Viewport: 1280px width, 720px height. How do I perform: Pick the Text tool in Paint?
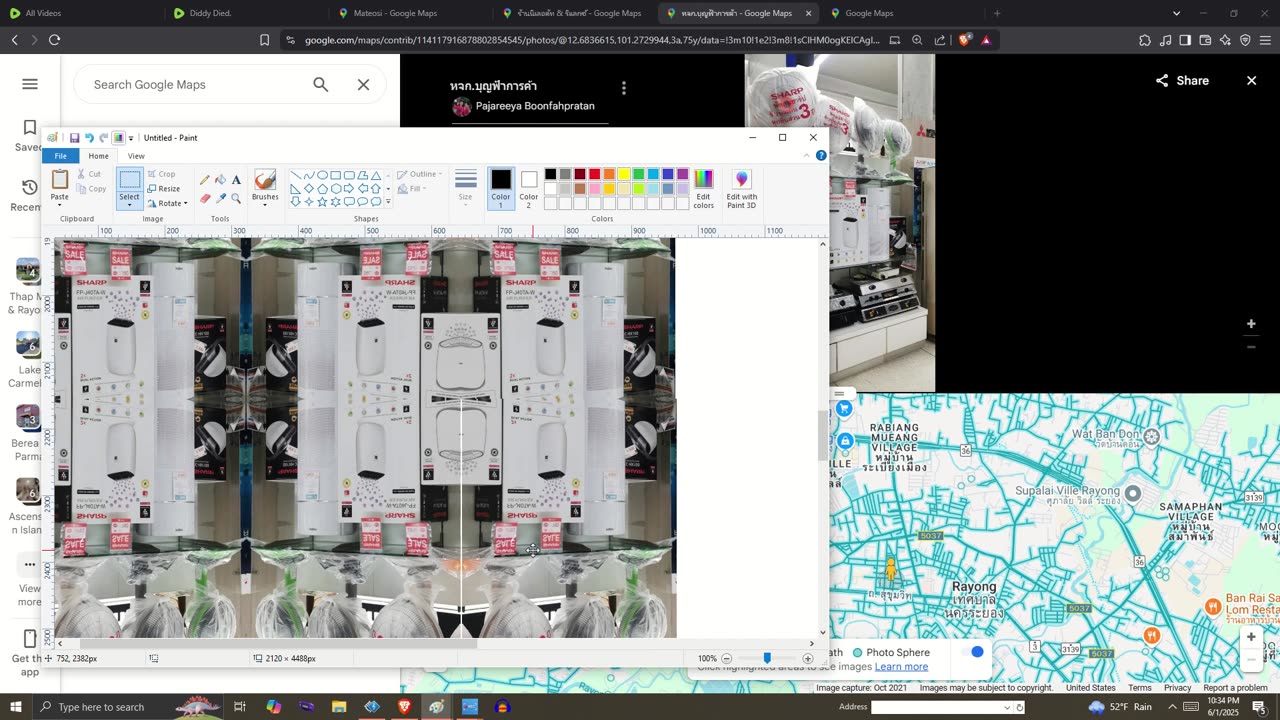click(236, 180)
